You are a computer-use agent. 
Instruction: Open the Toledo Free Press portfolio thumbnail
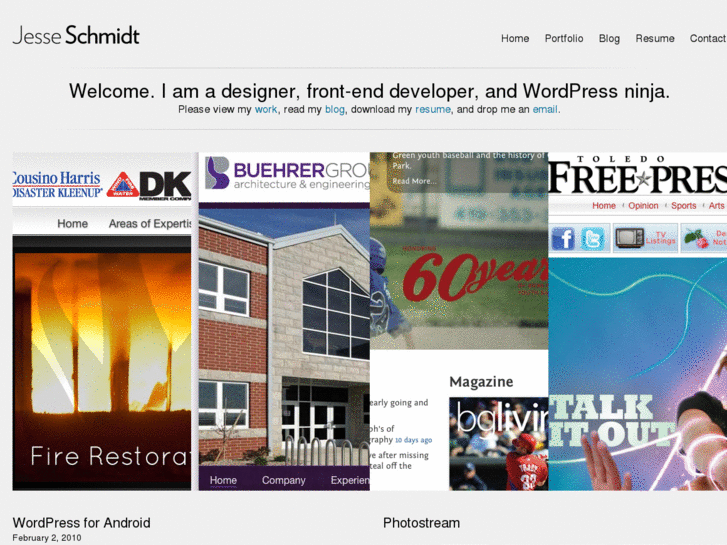638,321
